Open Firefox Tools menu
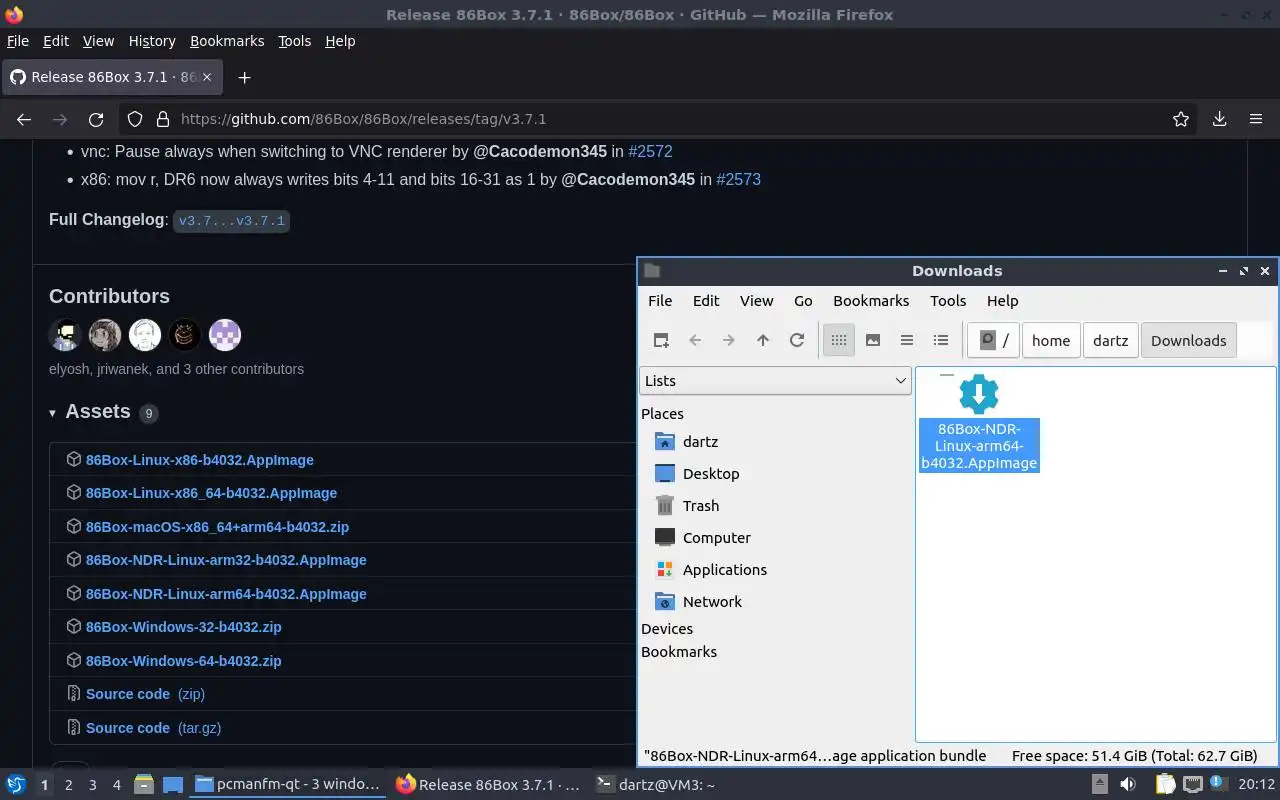The image size is (1280, 800). pyautogui.click(x=294, y=41)
